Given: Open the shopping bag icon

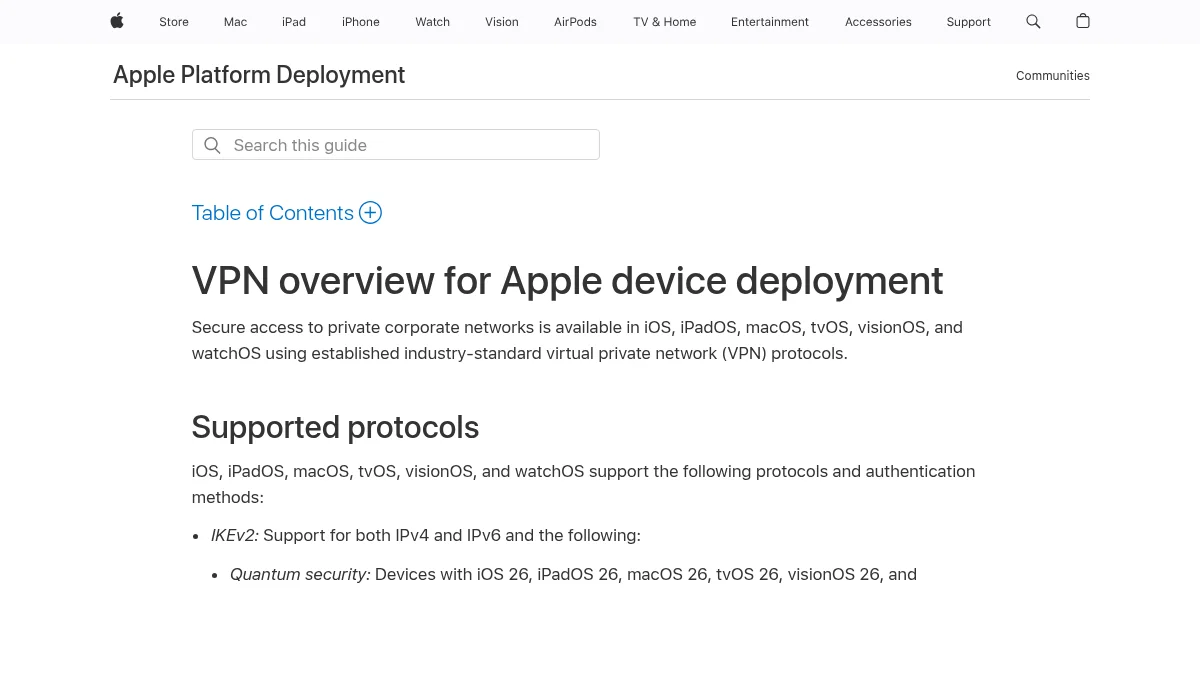Looking at the screenshot, I should click(1083, 21).
